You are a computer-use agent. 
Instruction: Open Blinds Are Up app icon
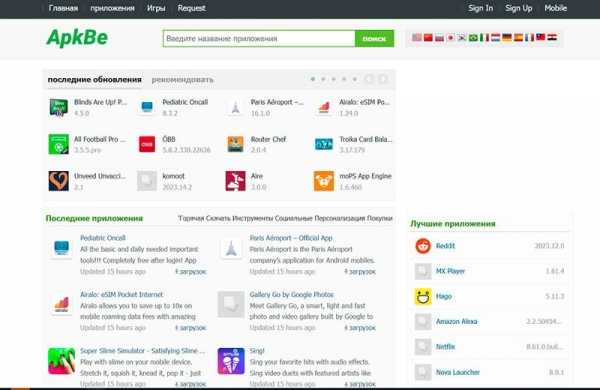[x=59, y=108]
